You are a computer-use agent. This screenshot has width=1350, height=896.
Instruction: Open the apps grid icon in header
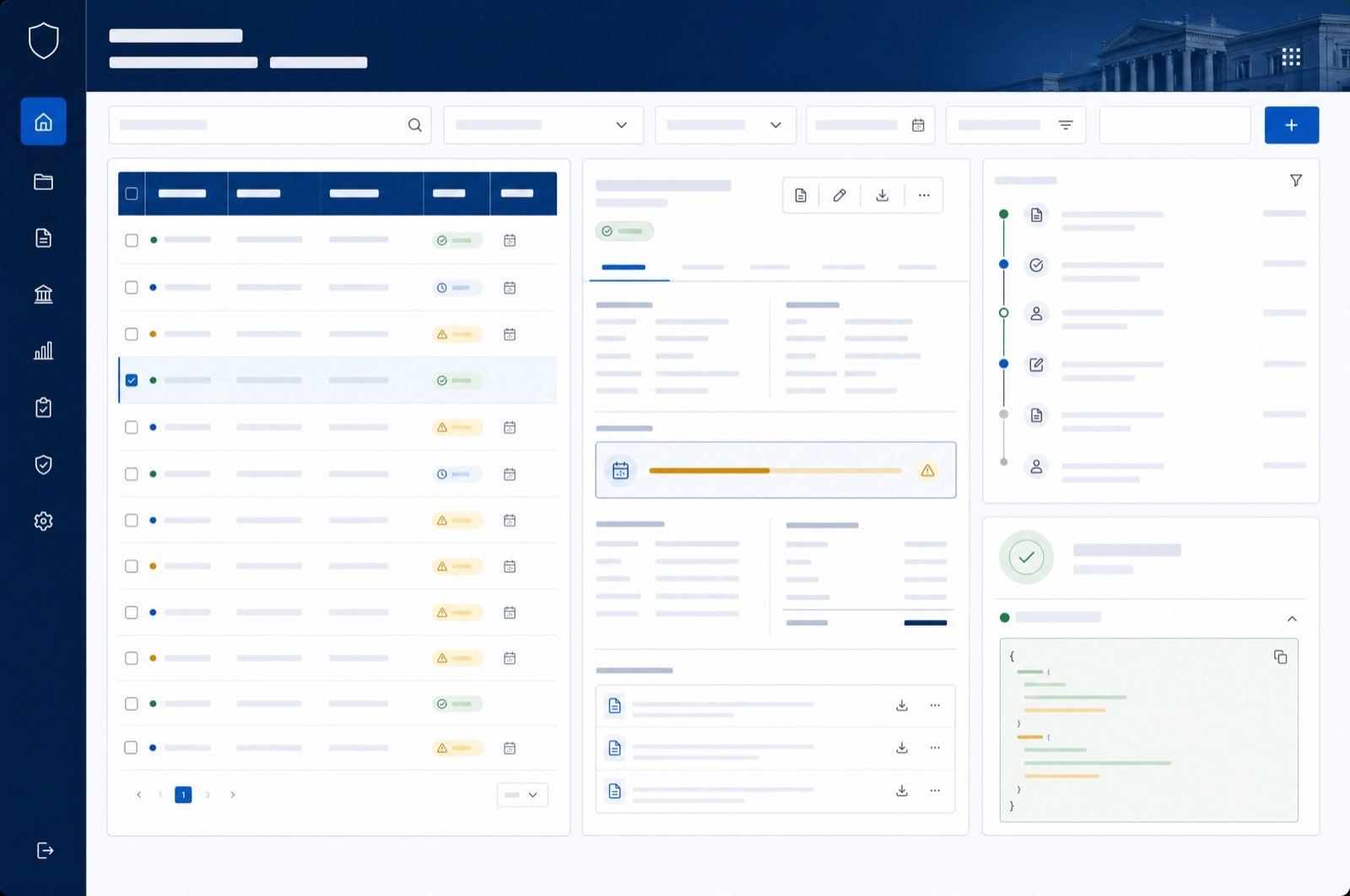tap(1291, 57)
